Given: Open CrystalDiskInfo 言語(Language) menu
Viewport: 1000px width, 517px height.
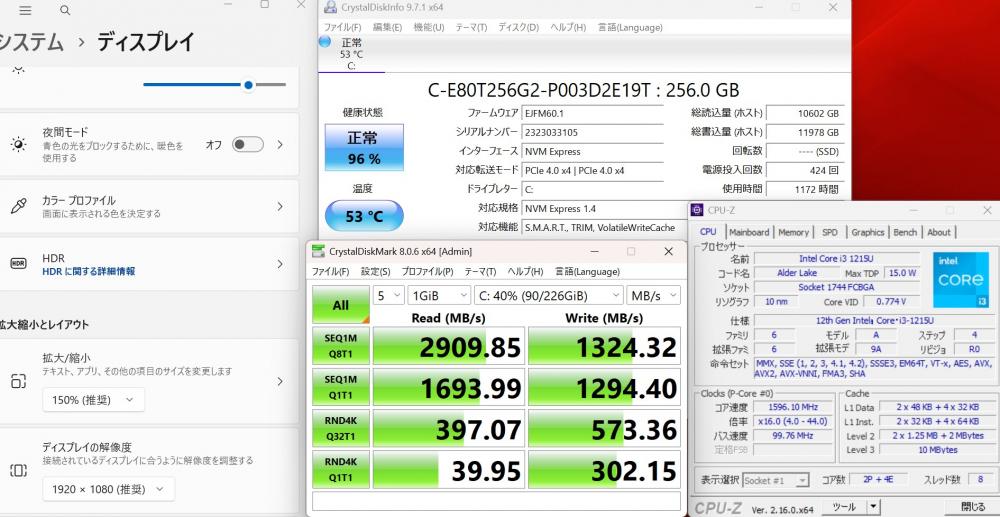Looking at the screenshot, I should [630, 27].
